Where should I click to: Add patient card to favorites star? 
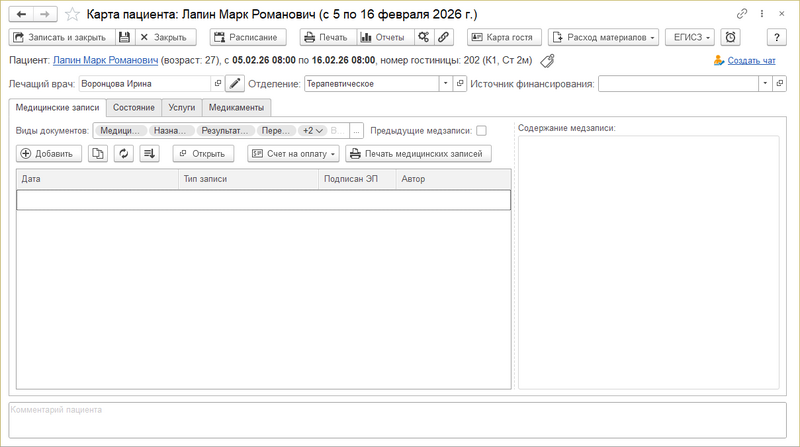pos(72,14)
